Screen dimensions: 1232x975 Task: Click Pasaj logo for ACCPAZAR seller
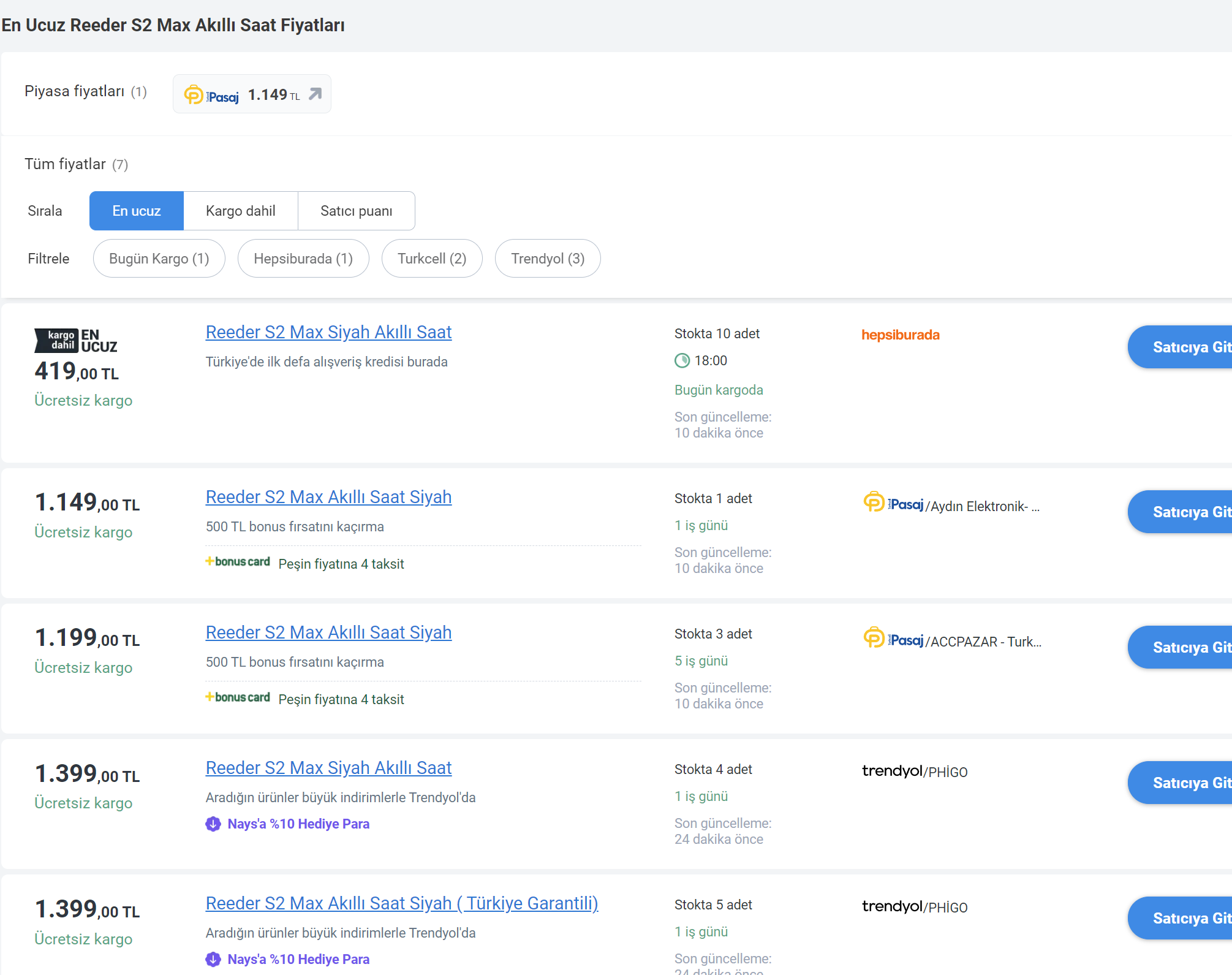[x=893, y=639]
